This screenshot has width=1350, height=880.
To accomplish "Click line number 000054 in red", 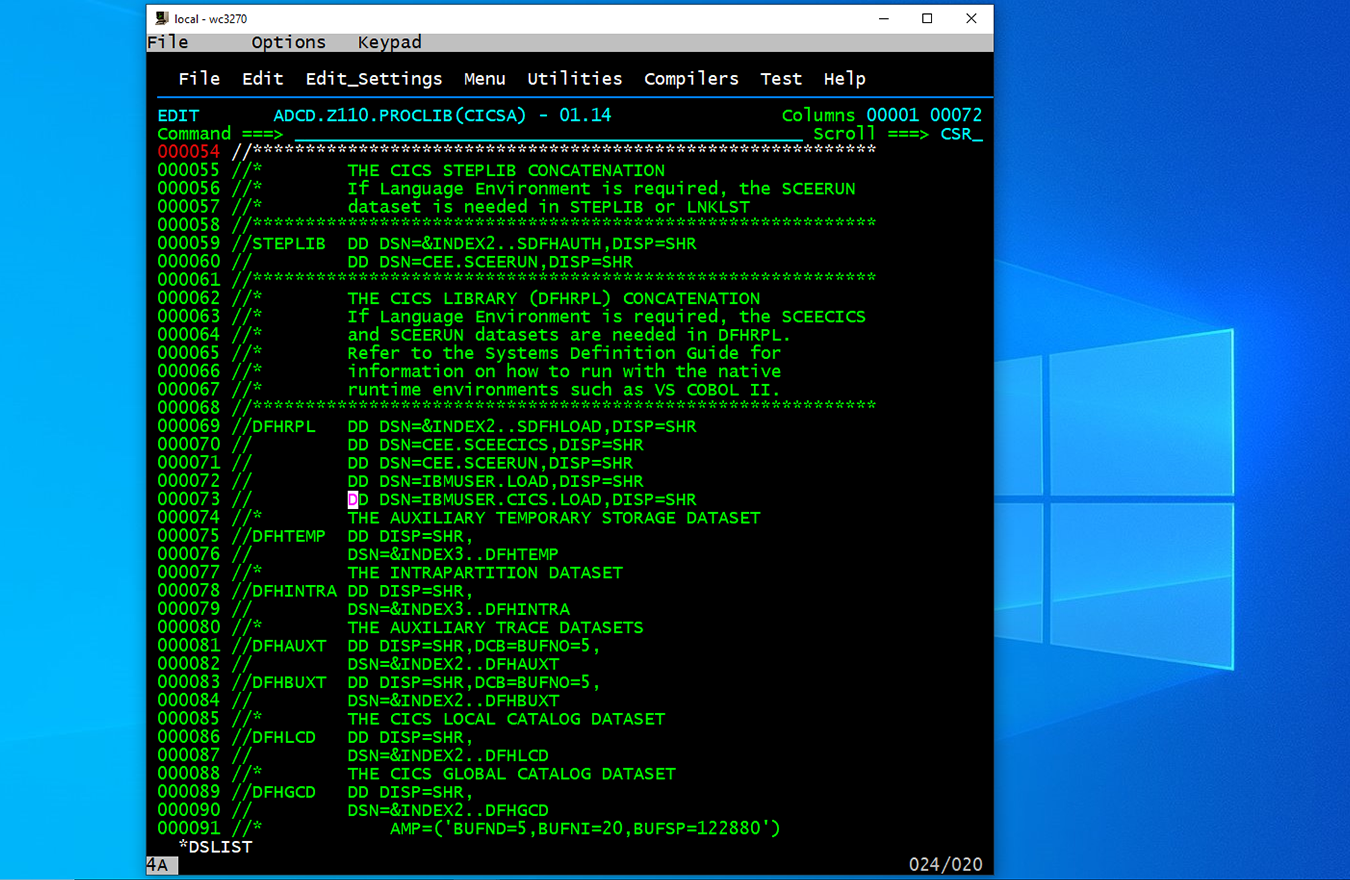I will click(x=188, y=152).
